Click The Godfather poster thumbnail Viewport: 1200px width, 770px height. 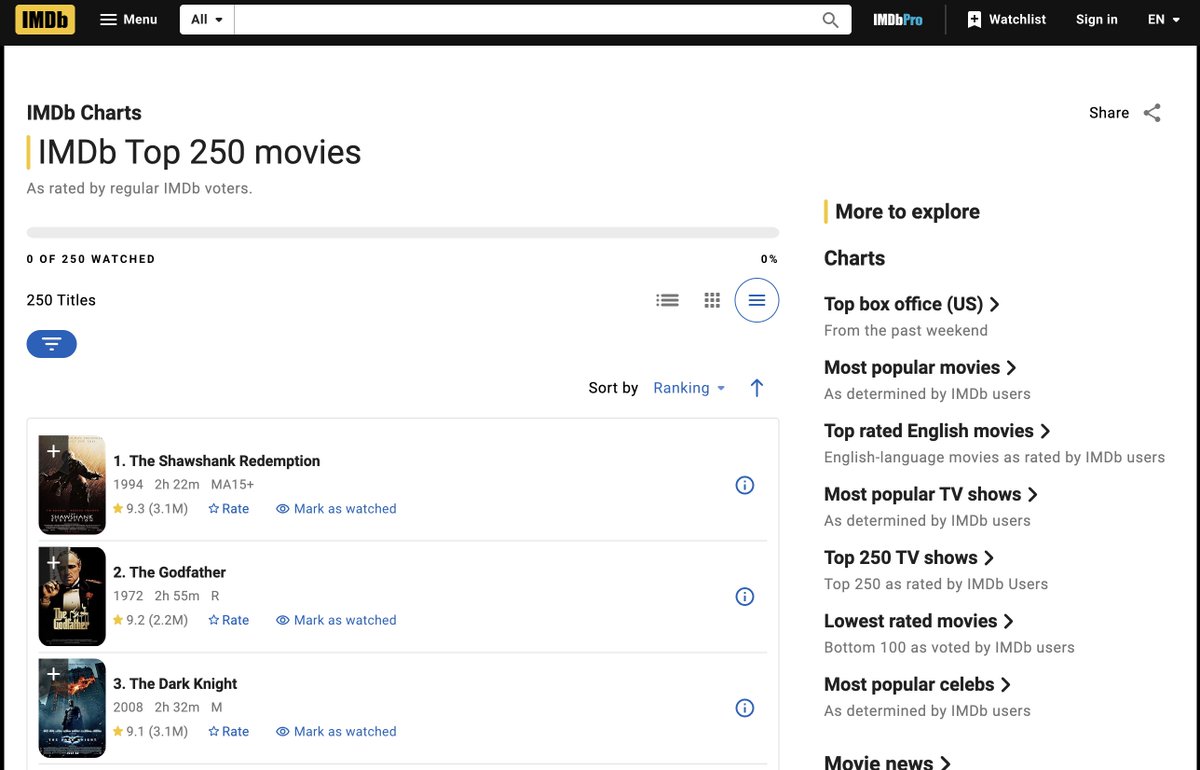pyautogui.click(x=72, y=596)
